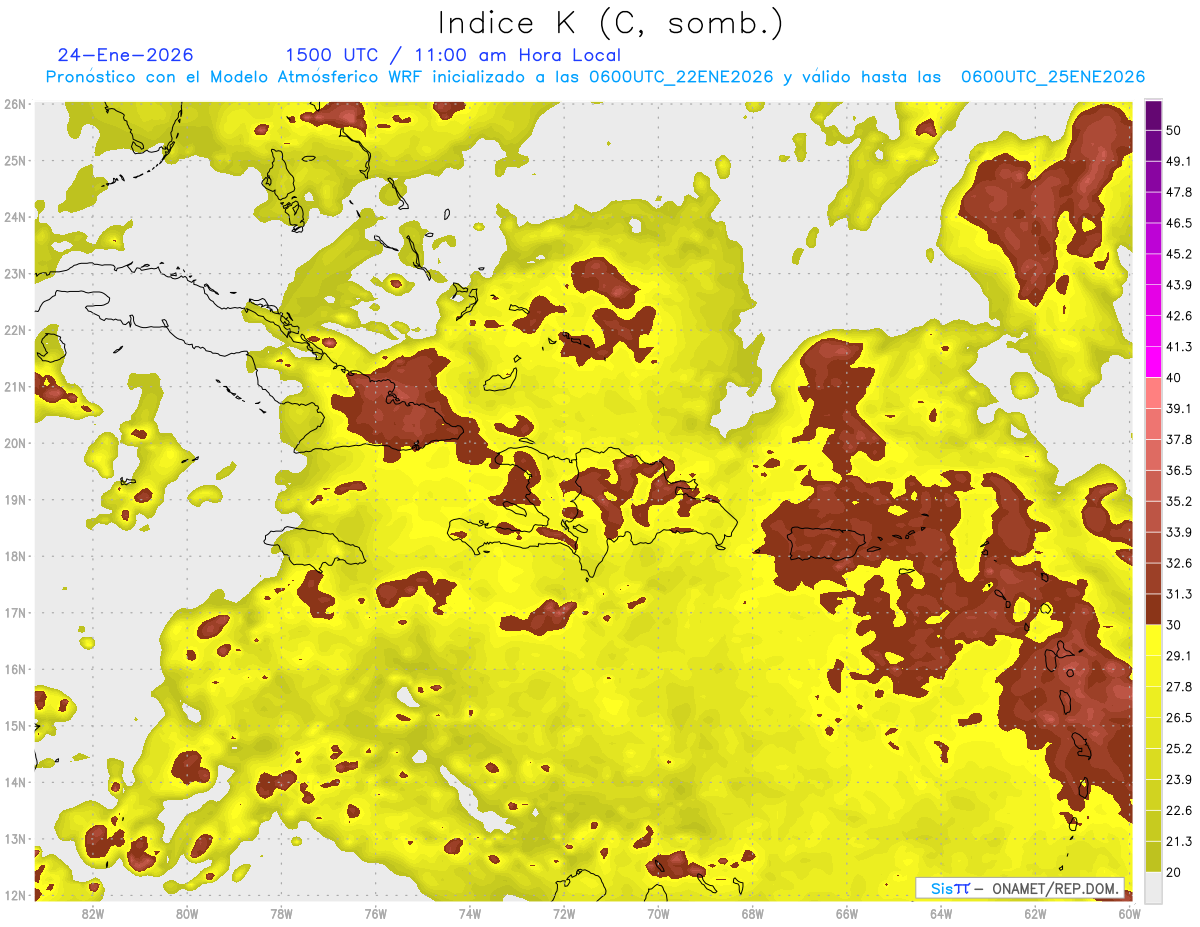Select the "23N" latitude tick label
Image resolution: width=1200 pixels, height=927 pixels.
pyautogui.click(x=14, y=274)
